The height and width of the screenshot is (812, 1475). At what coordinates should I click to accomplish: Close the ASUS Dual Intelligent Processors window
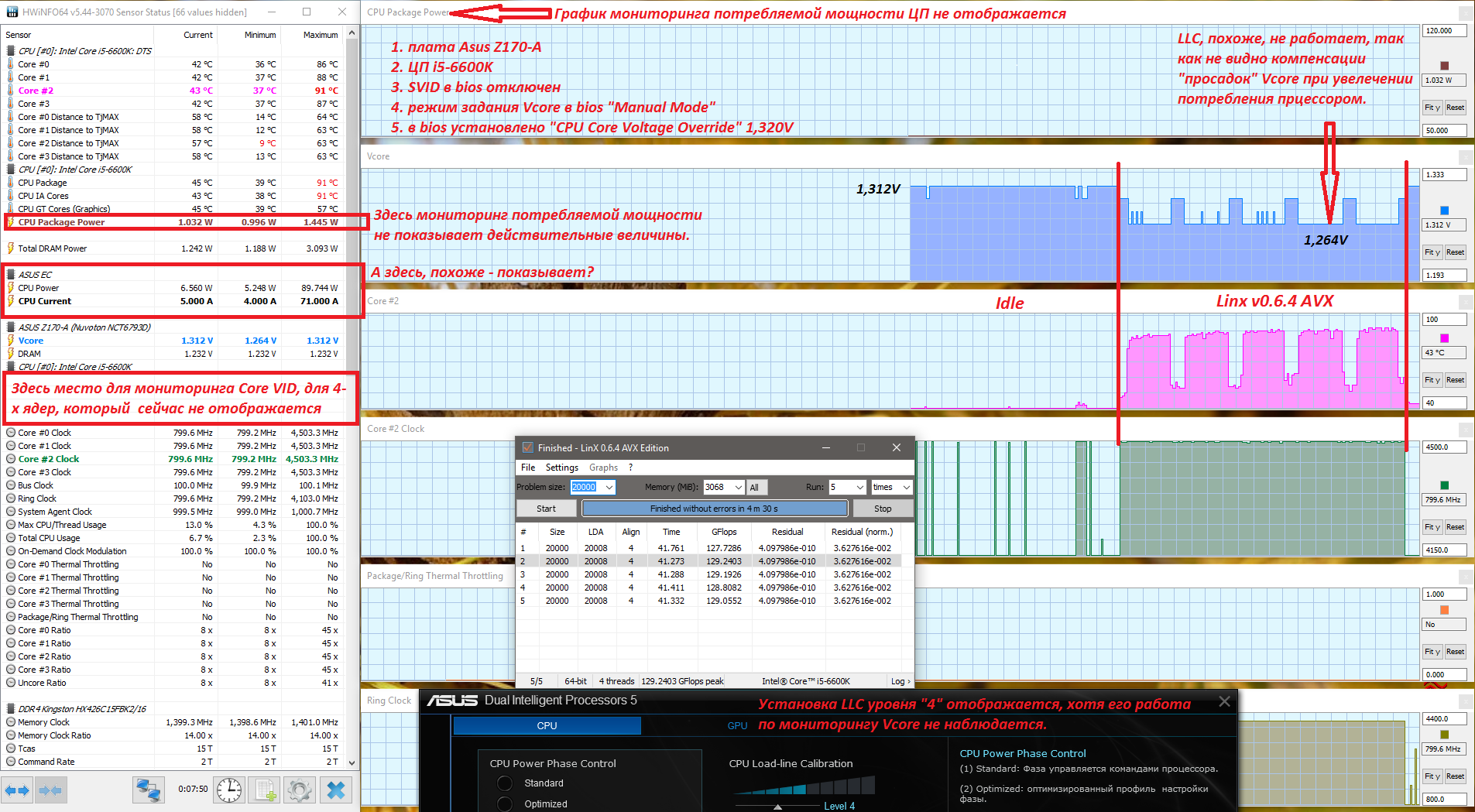[1224, 701]
